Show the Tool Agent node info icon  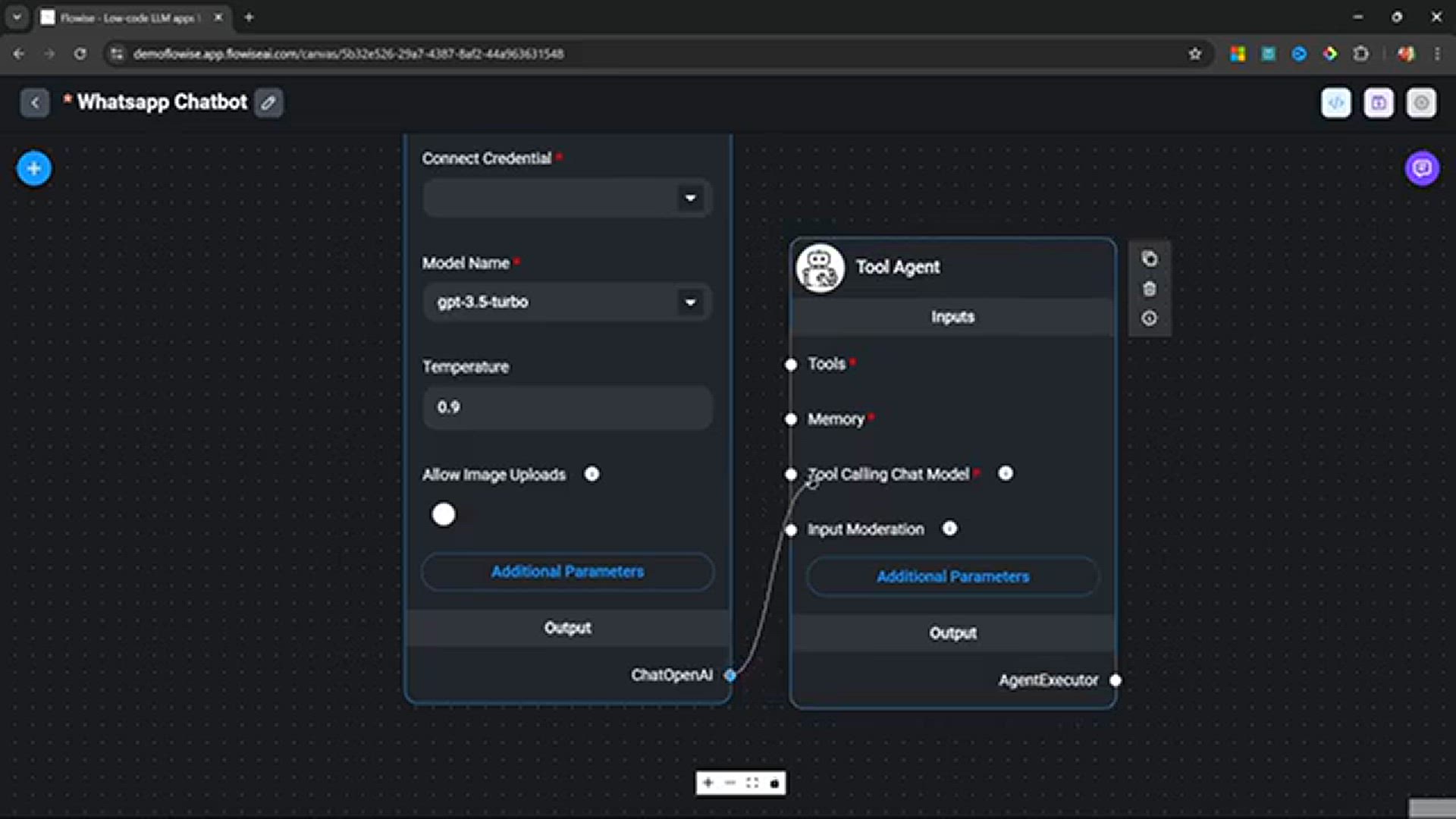pyautogui.click(x=1150, y=318)
